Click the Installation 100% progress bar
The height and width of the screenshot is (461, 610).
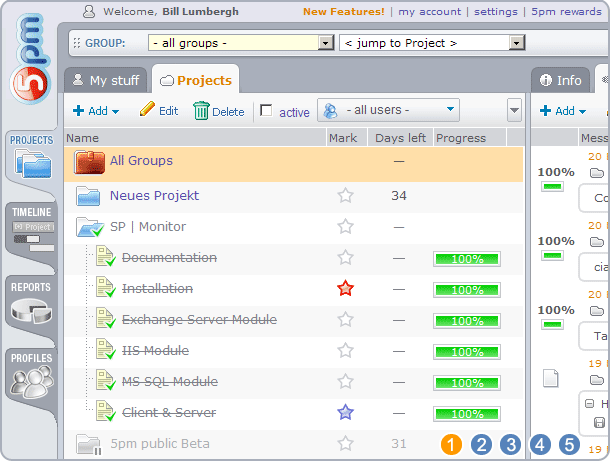(x=467, y=290)
